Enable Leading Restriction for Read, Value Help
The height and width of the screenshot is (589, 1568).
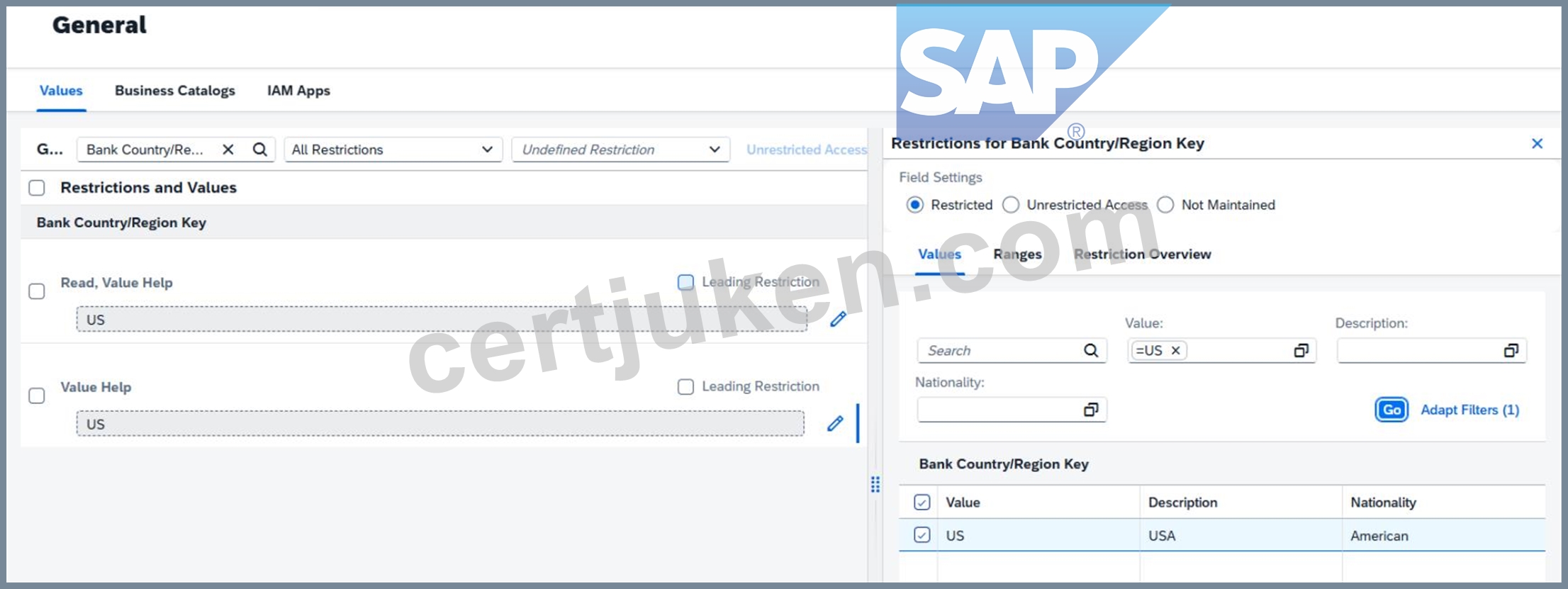click(685, 282)
